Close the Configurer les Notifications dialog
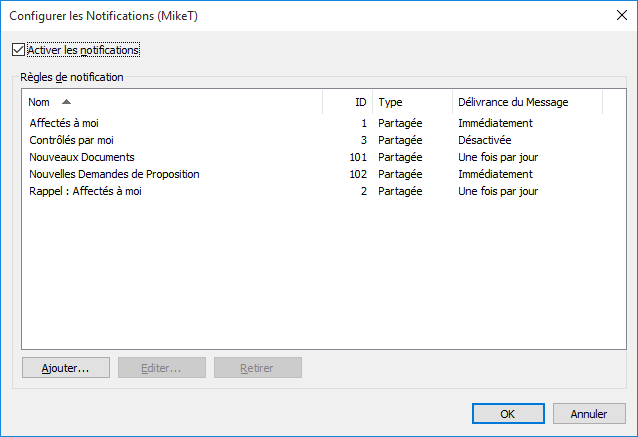Viewport: 638px width, 437px height. [616, 15]
